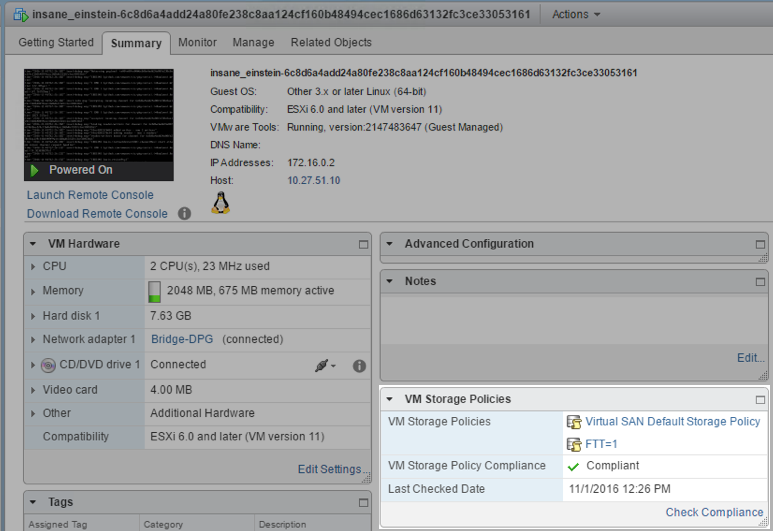
Task: Click the Linux penguin icon
Action: click(221, 203)
